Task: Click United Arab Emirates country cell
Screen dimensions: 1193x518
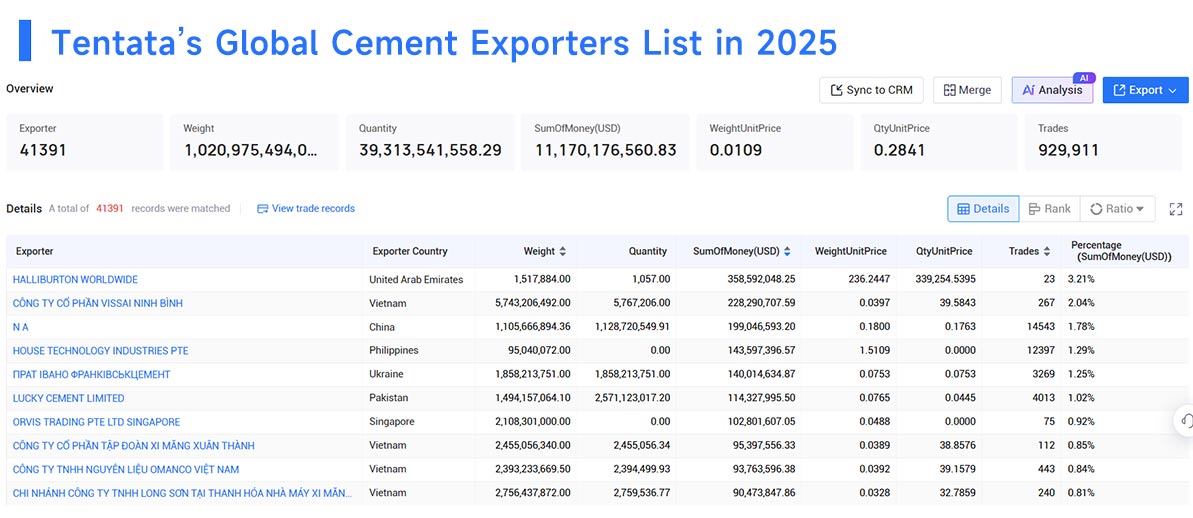Action: (416, 279)
